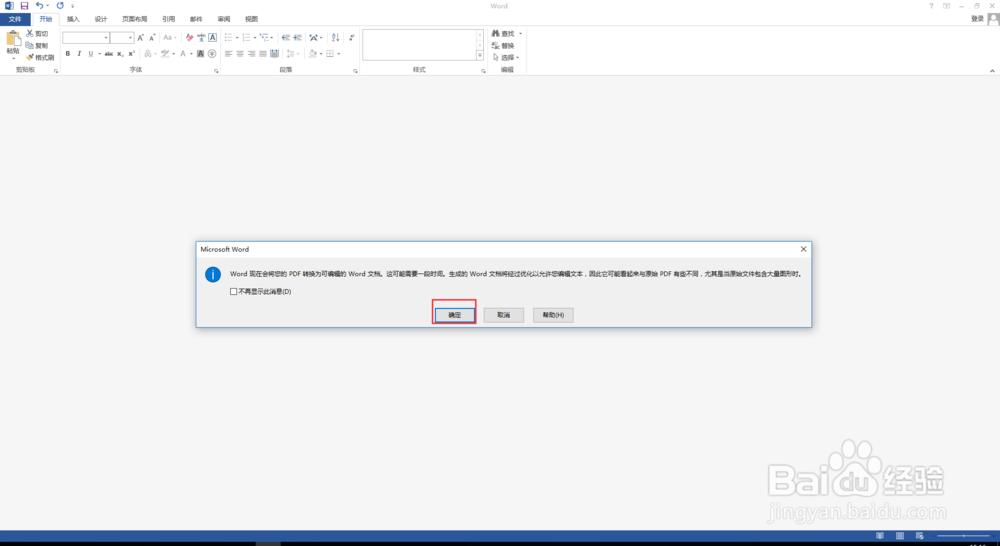
Task: Open the 邮件 ribbon tab
Action: [196, 19]
